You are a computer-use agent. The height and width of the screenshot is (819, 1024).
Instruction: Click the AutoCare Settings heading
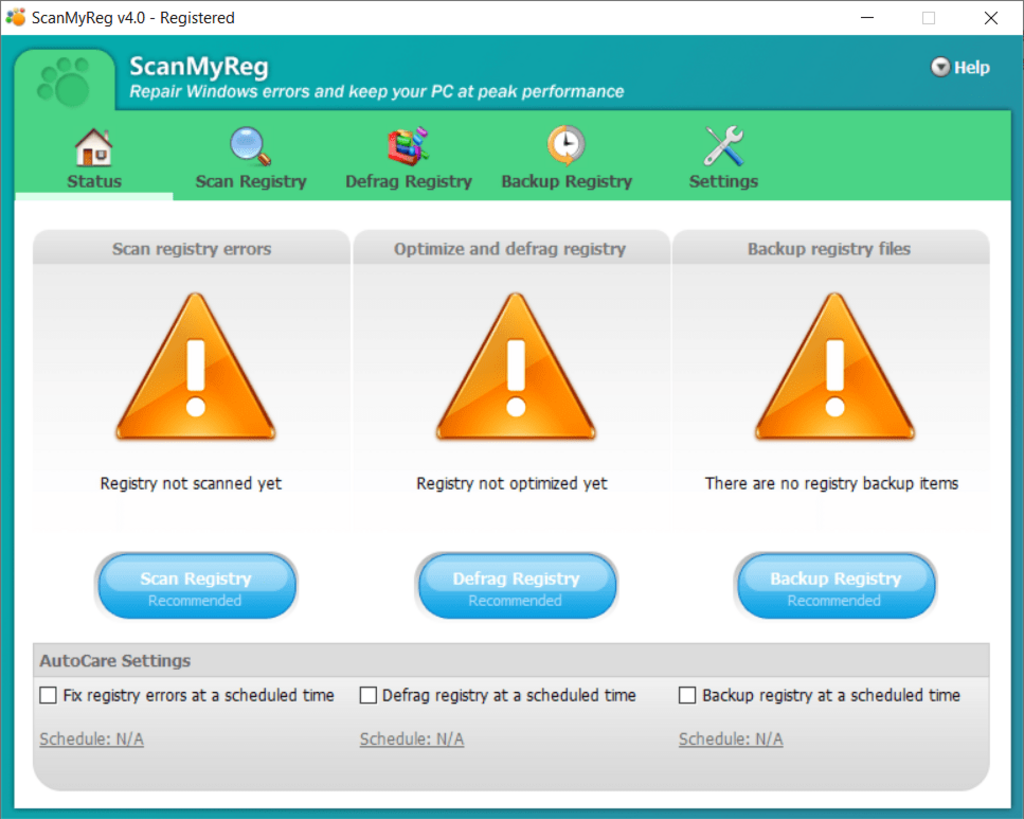point(115,660)
